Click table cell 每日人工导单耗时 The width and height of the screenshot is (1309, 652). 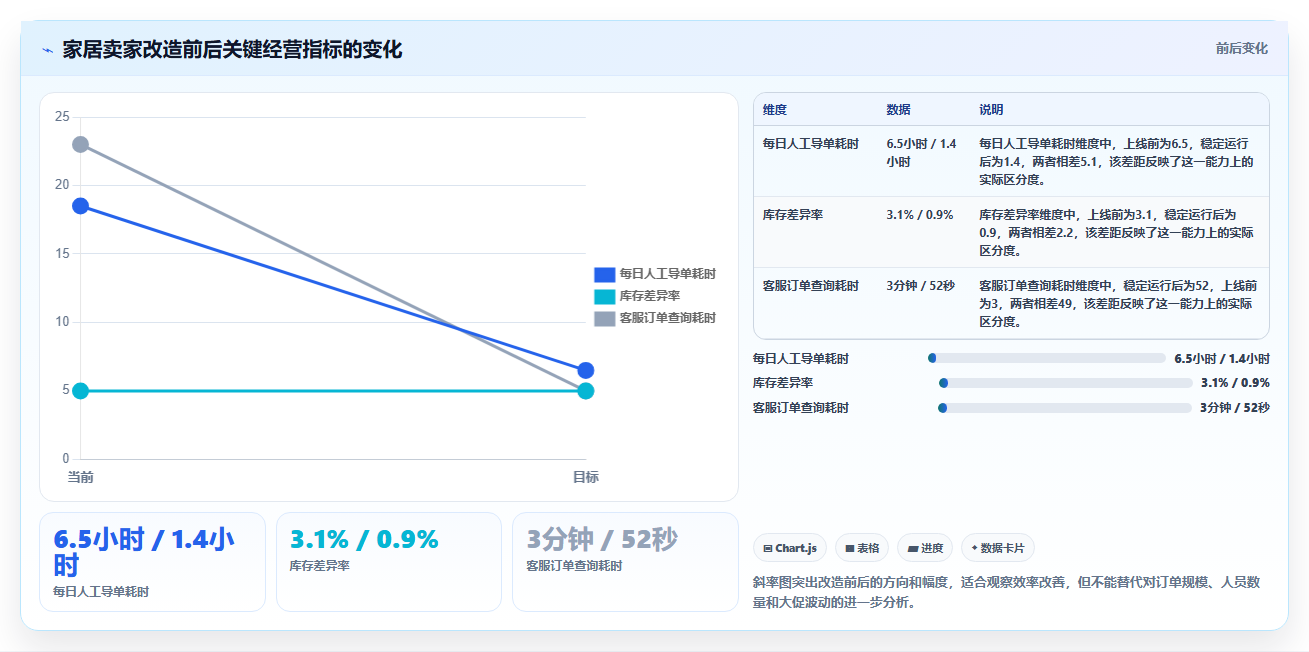811,144
